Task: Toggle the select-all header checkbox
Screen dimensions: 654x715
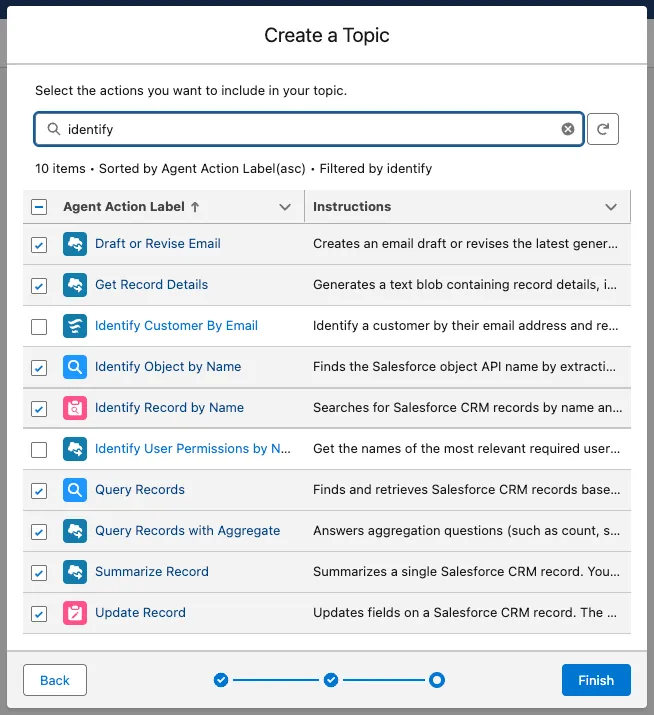Action: click(x=39, y=207)
